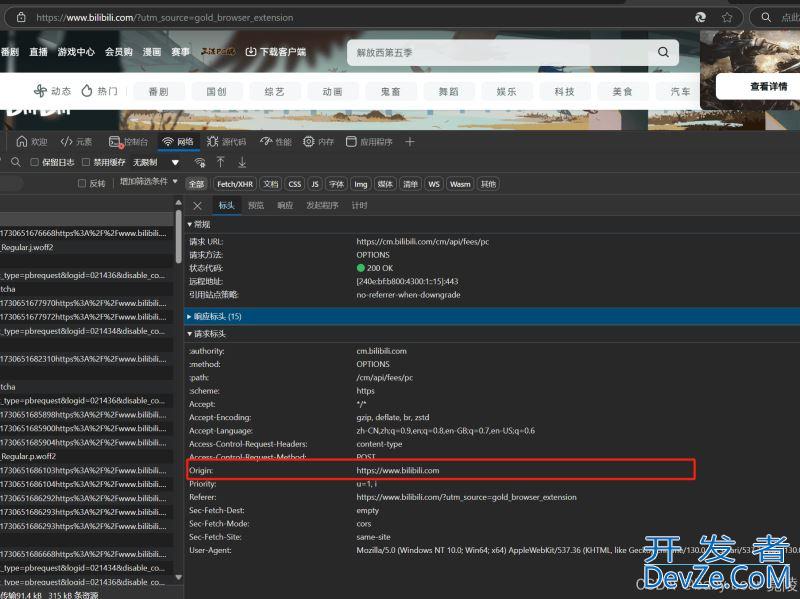Enable the 禁用缓存 checkbox
800x599 pixels.
coord(86,162)
